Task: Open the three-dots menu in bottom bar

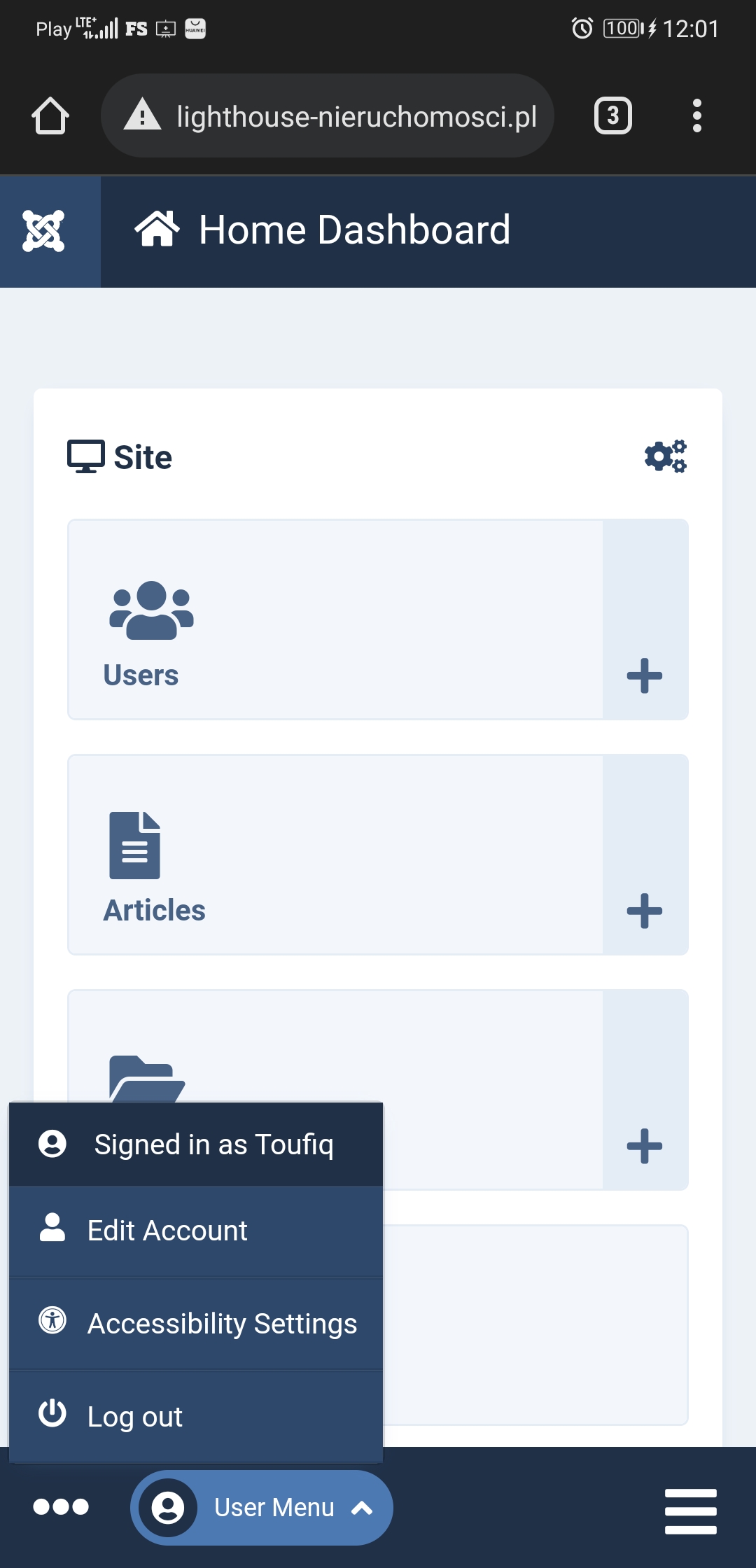Action: coord(61,1507)
